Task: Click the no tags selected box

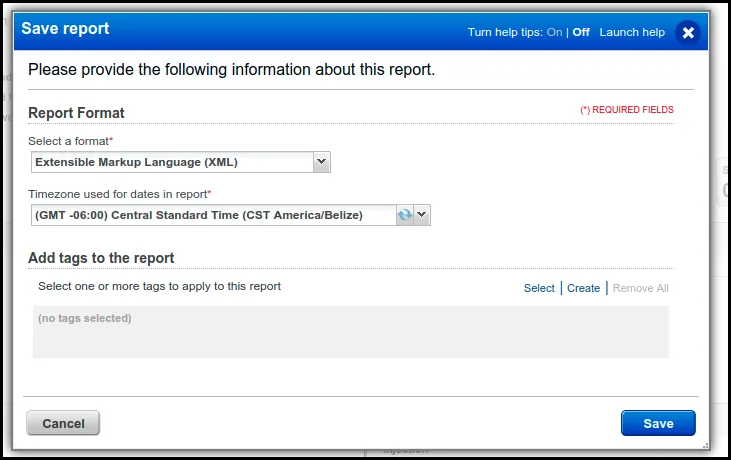Action: [351, 332]
